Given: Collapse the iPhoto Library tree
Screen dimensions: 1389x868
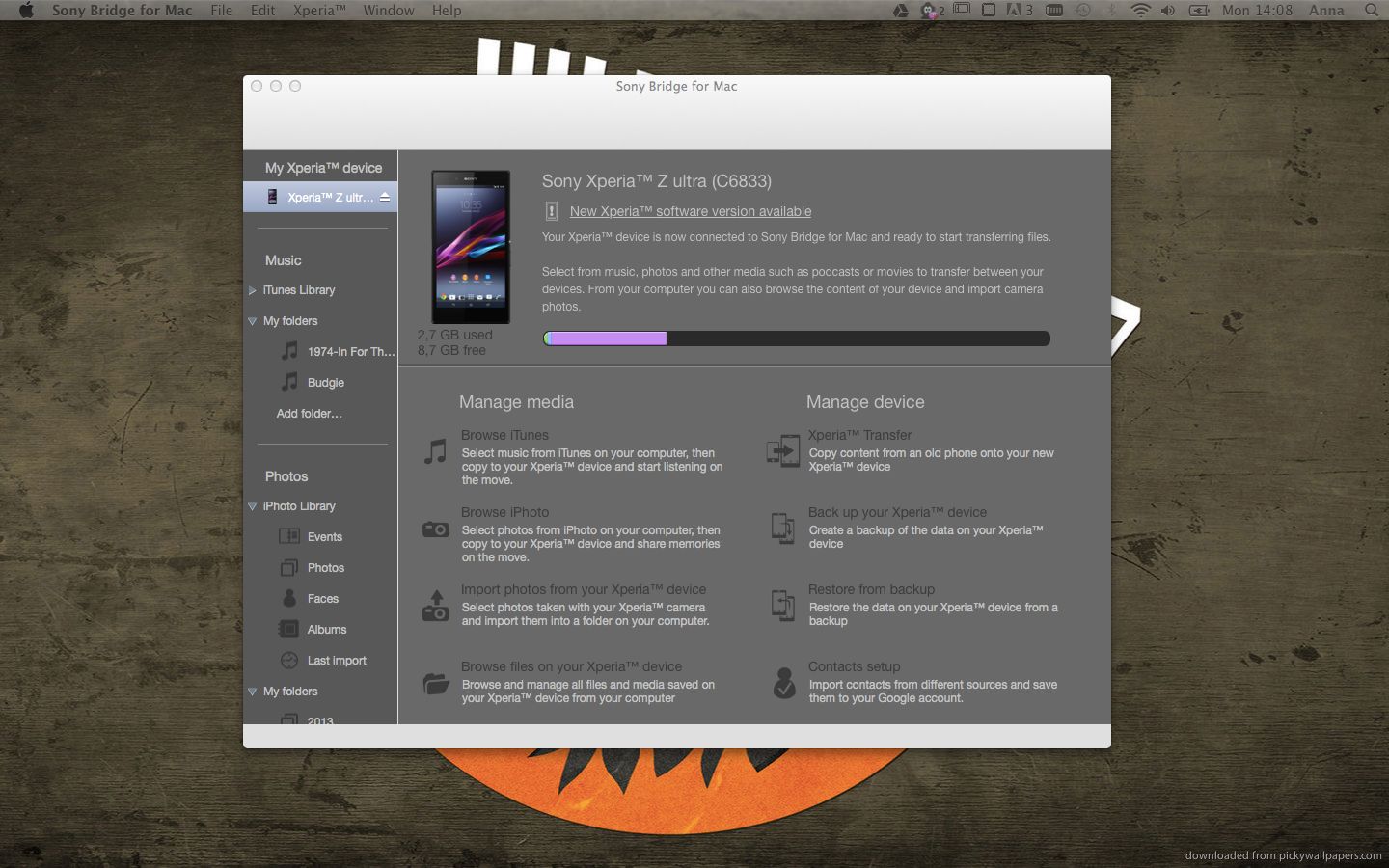Looking at the screenshot, I should click(x=252, y=506).
